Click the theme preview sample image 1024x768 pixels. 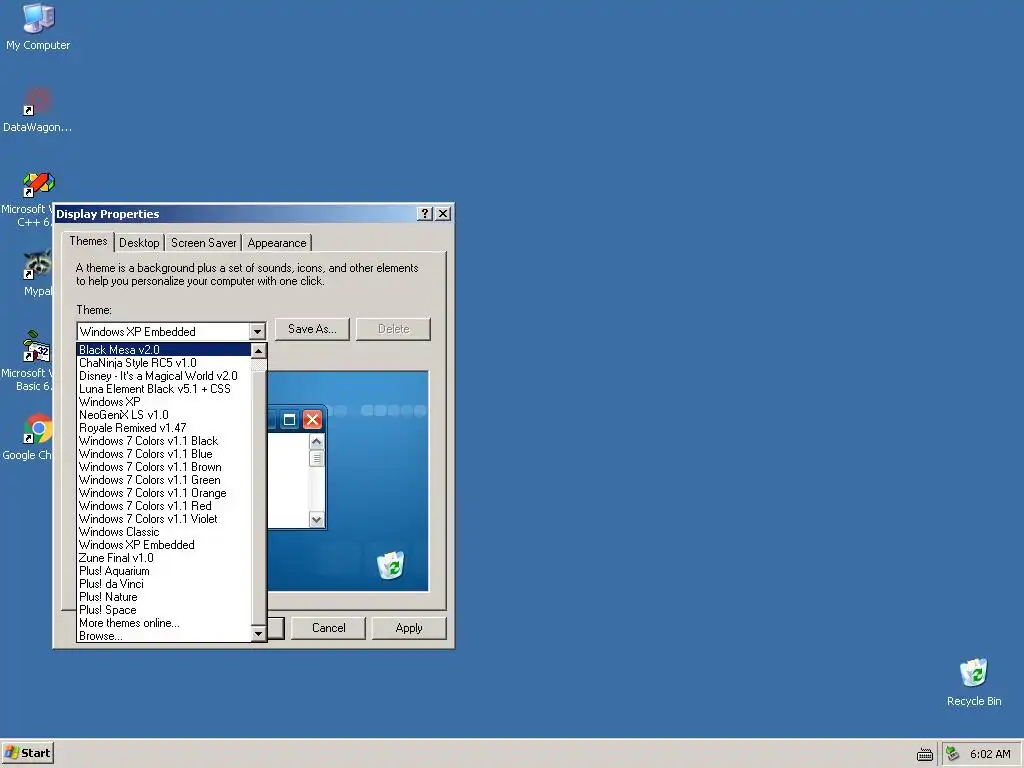point(348,481)
